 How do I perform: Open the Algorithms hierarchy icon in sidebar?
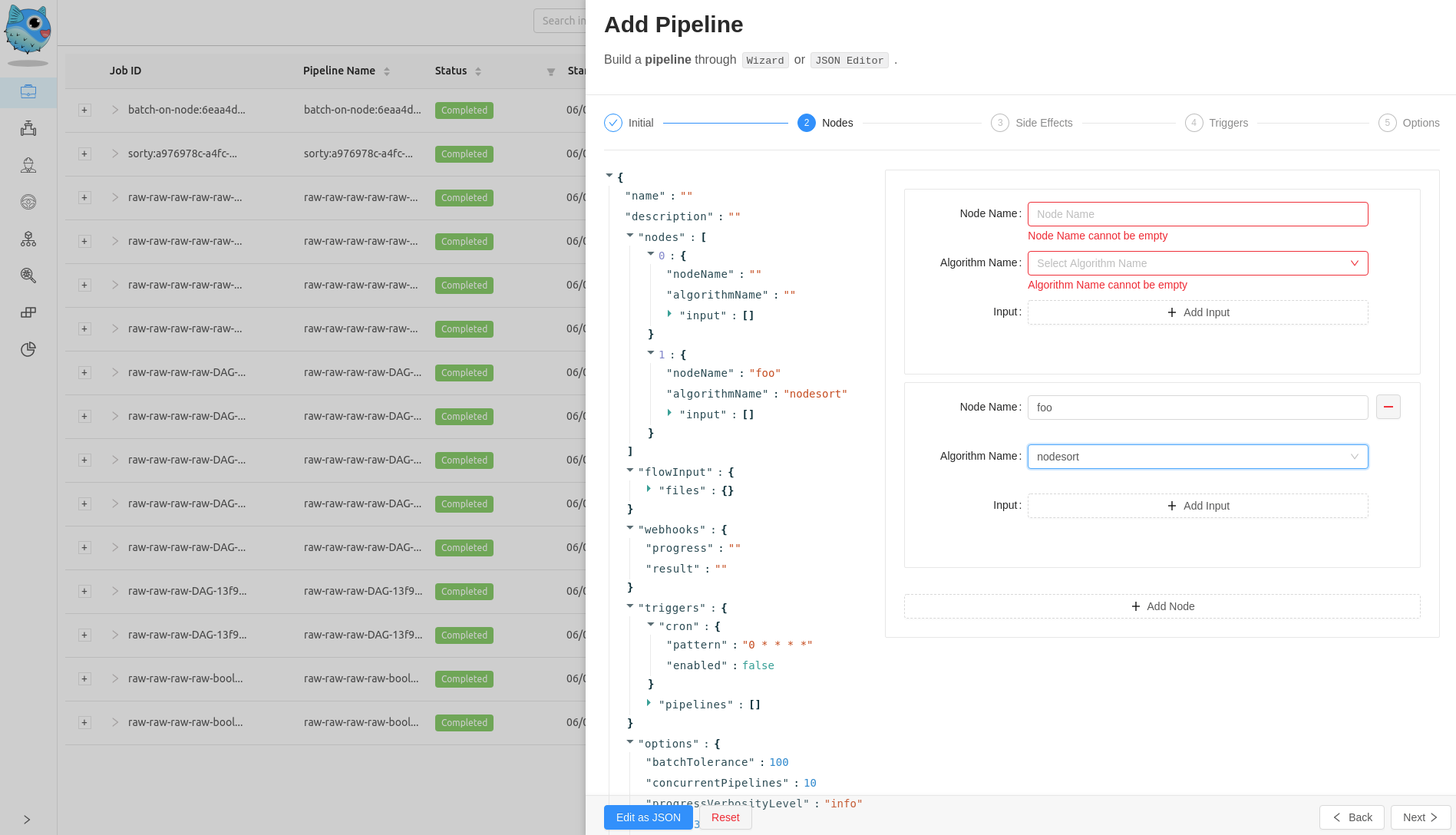click(x=28, y=239)
